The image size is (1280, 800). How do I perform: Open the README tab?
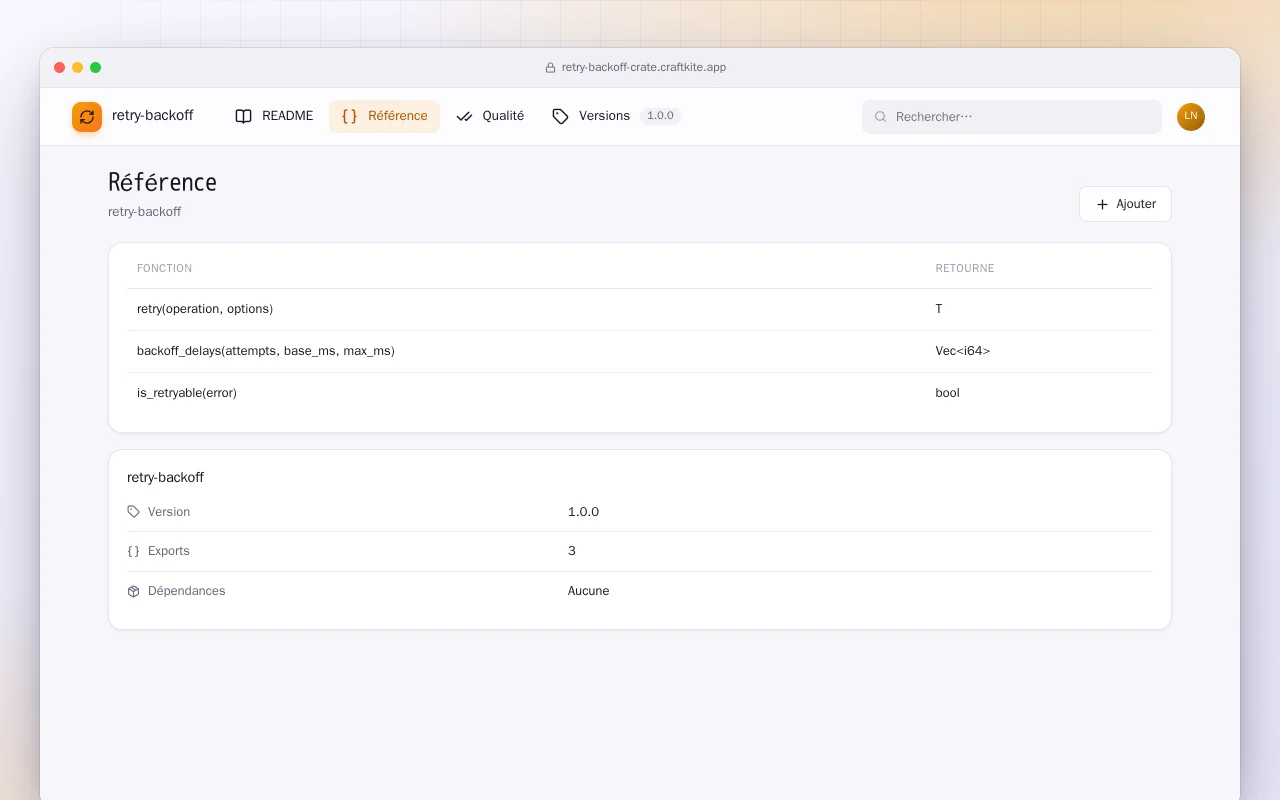pyautogui.click(x=274, y=116)
